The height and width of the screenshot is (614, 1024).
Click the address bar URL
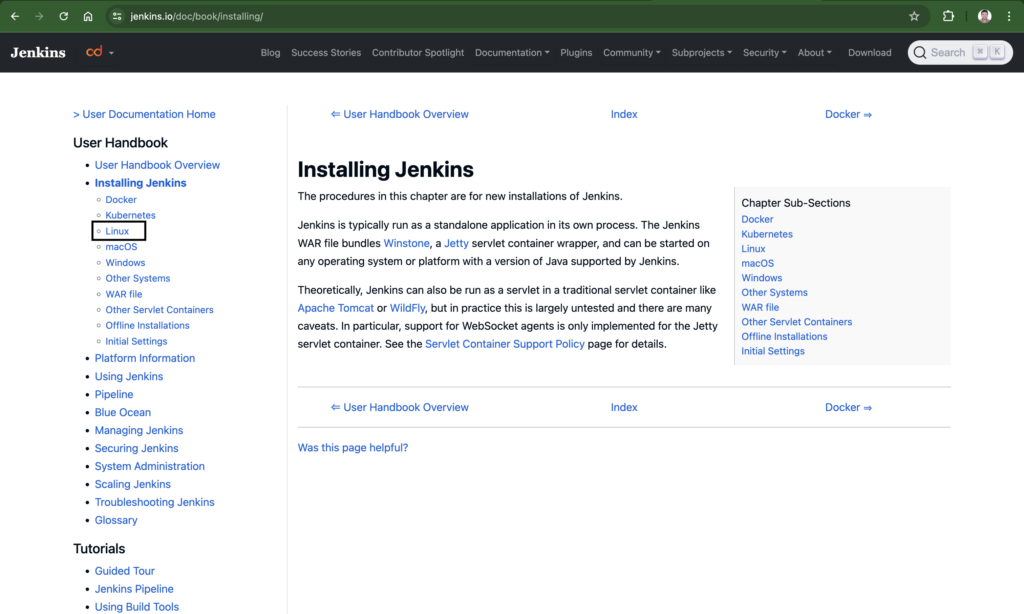click(197, 16)
